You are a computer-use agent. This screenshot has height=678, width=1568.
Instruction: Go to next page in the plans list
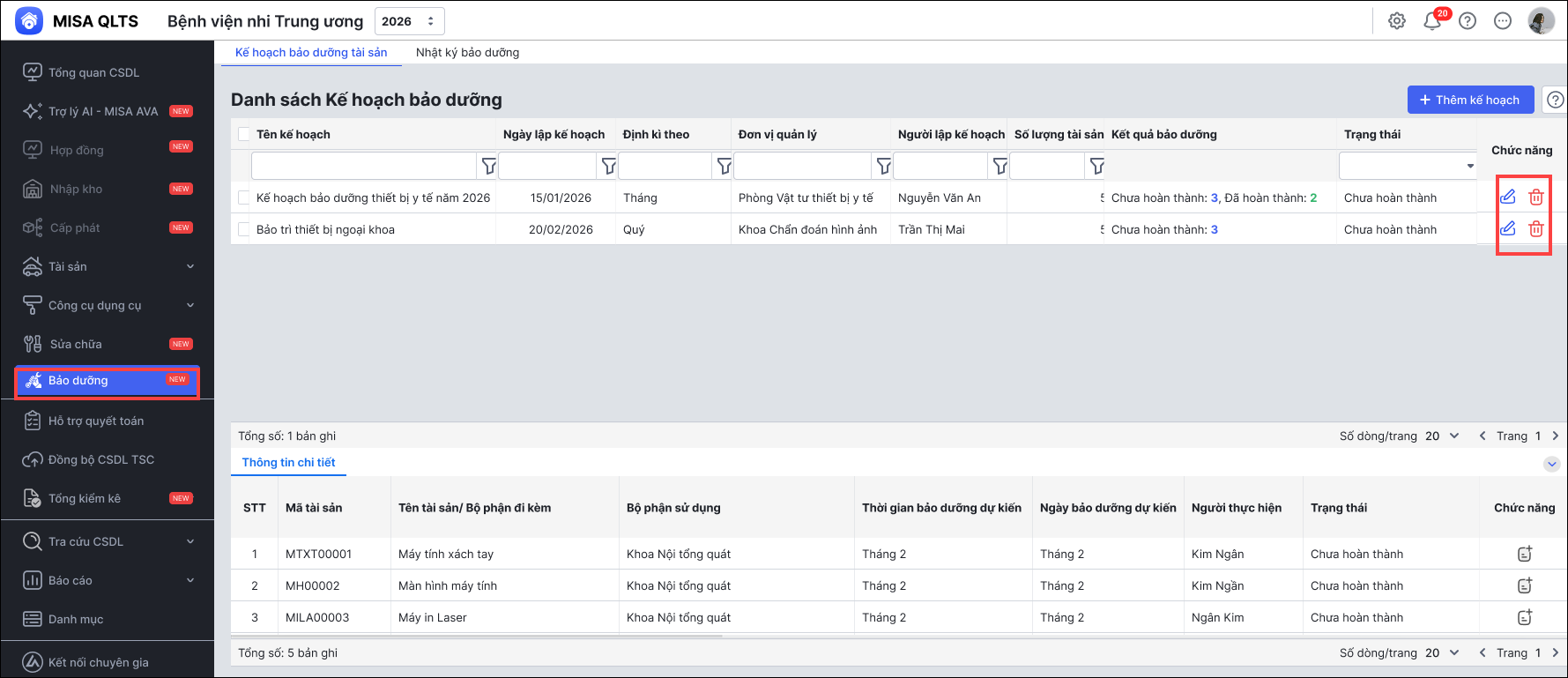click(1556, 436)
